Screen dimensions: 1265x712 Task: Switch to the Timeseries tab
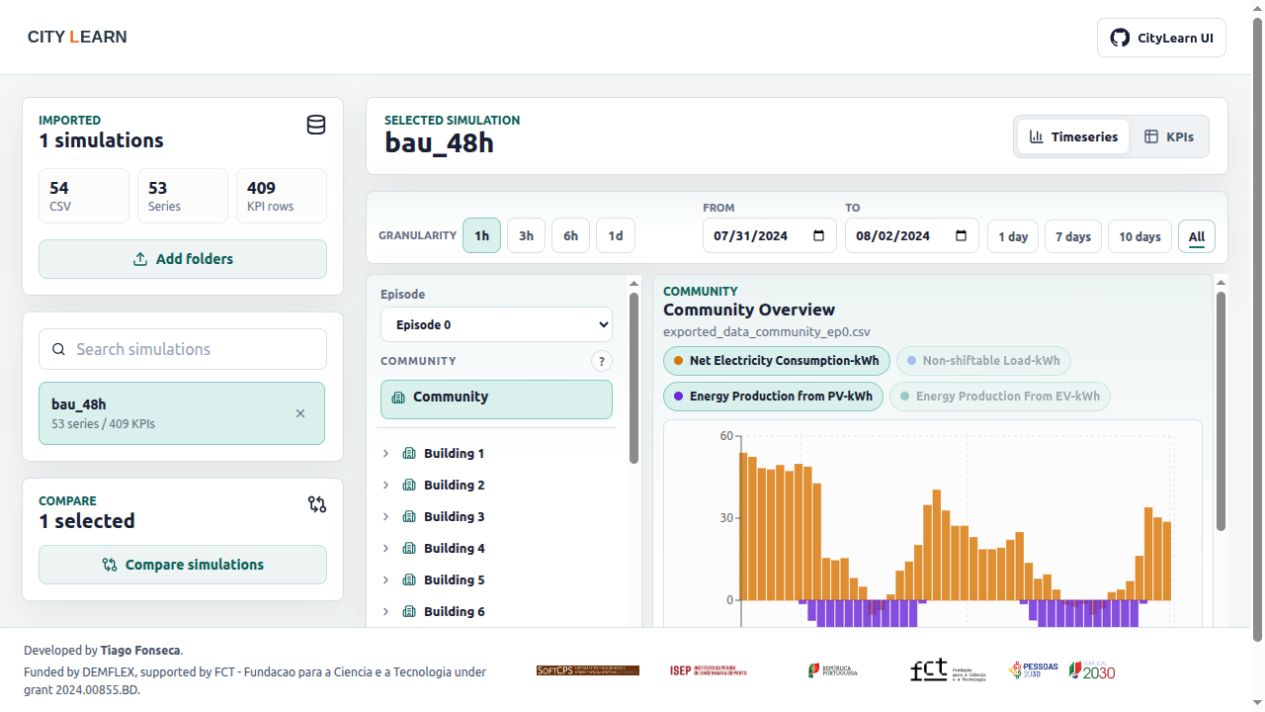(1073, 137)
